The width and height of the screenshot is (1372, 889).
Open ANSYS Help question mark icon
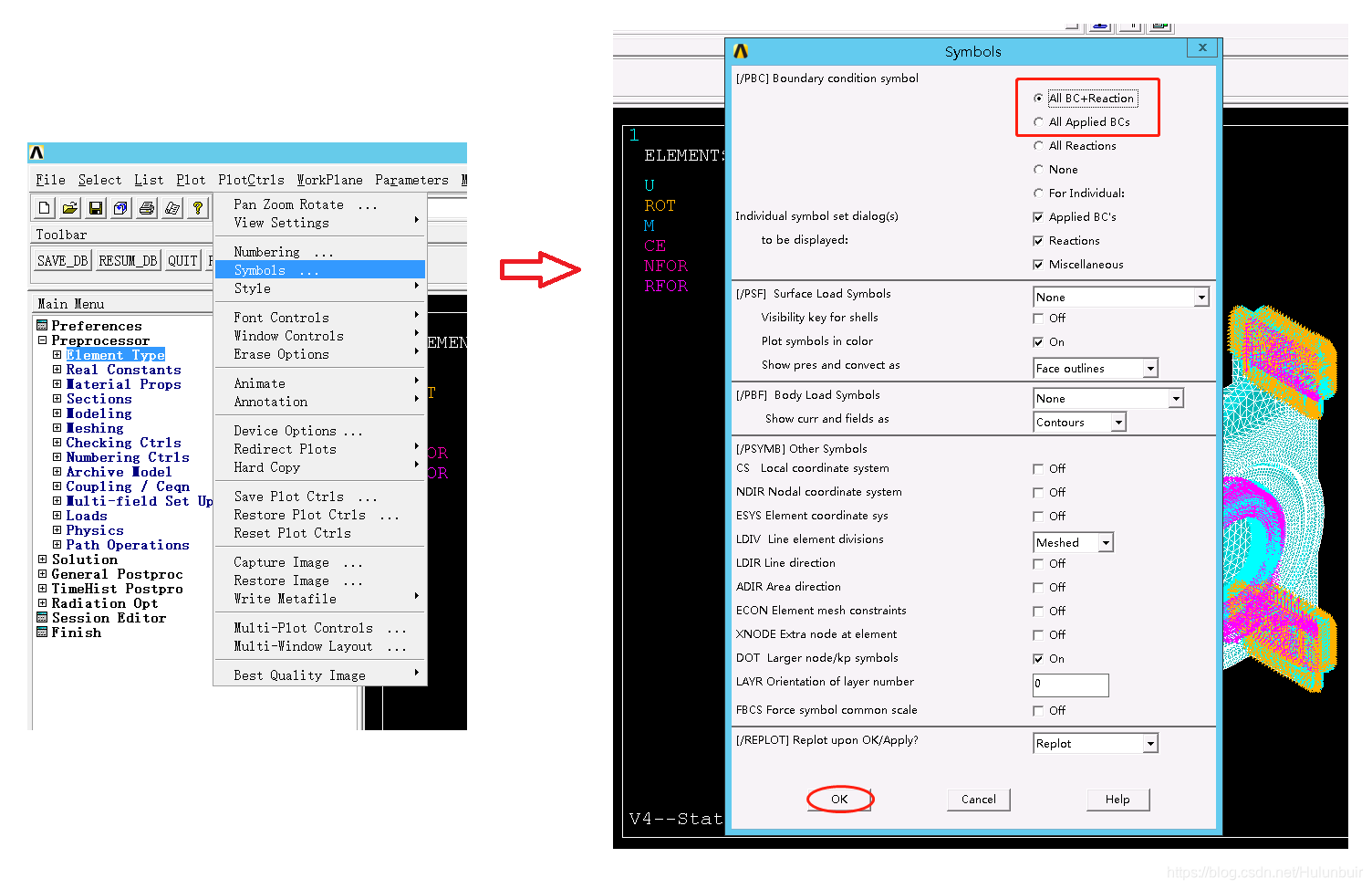point(197,208)
